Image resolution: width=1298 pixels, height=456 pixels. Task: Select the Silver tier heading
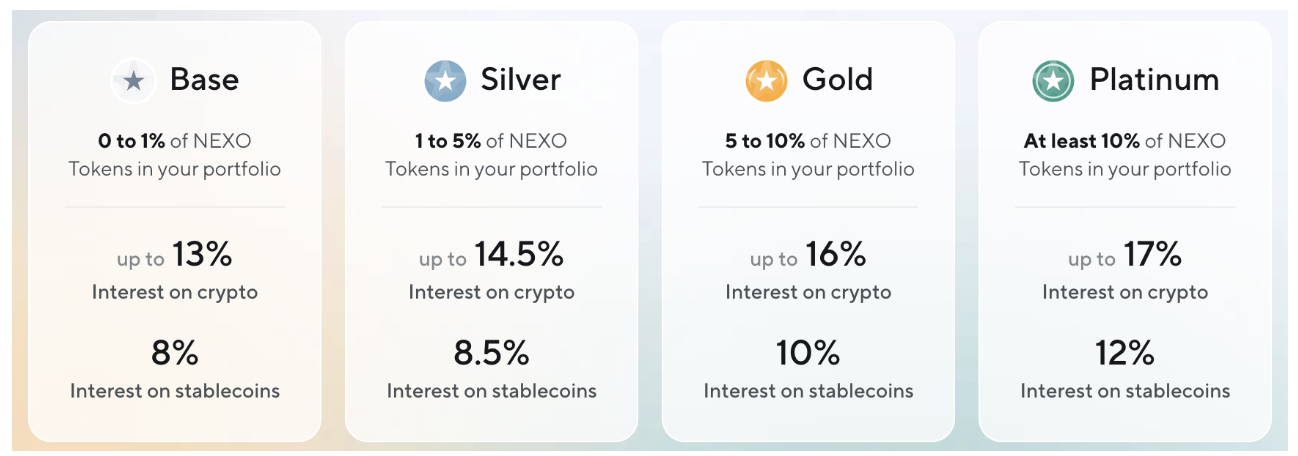(521, 79)
